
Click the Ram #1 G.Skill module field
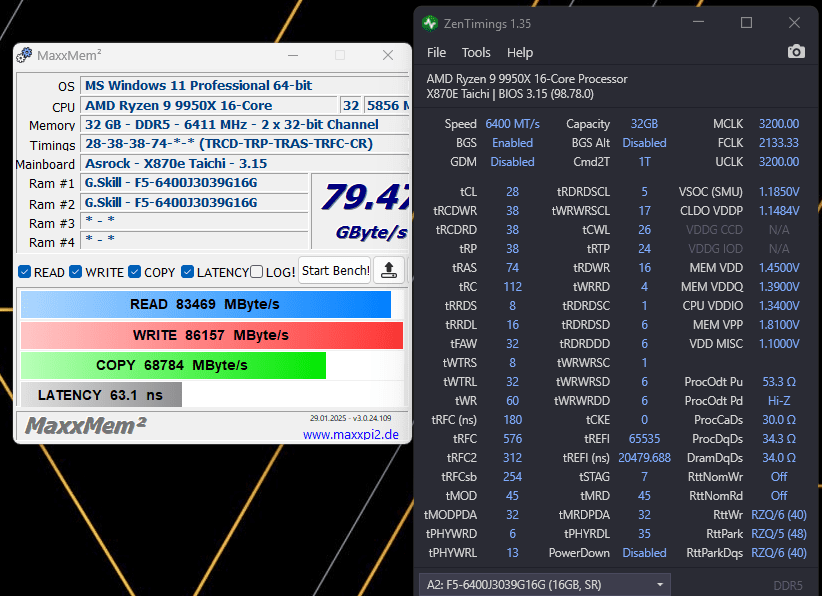[x=194, y=183]
